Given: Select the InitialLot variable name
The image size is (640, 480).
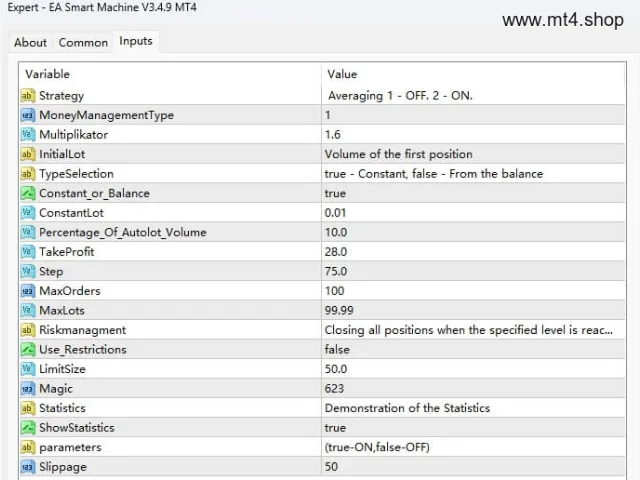Looking at the screenshot, I should pyautogui.click(x=62, y=154).
